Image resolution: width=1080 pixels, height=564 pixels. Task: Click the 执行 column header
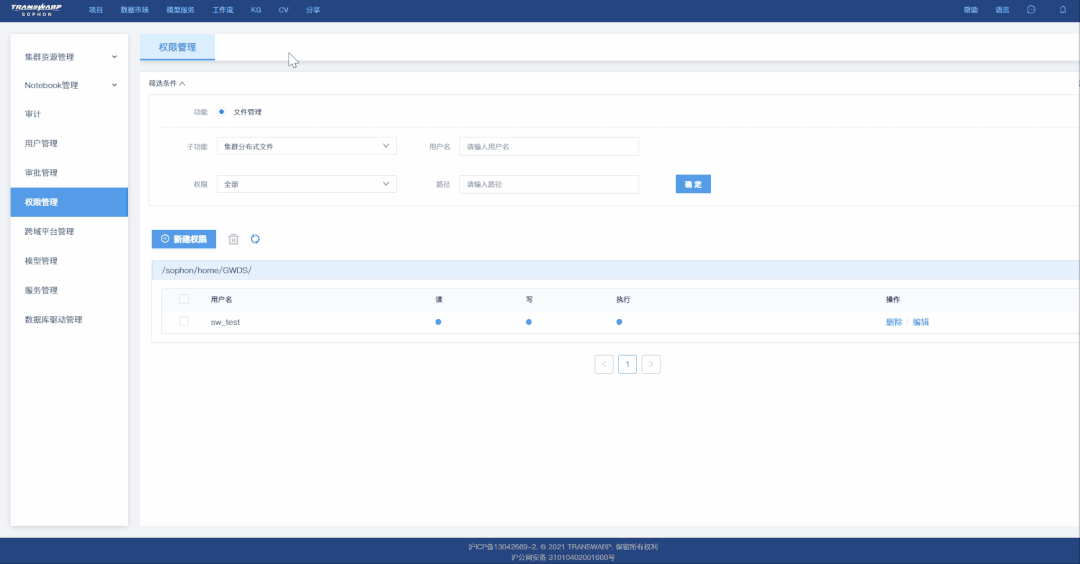pyautogui.click(x=623, y=300)
